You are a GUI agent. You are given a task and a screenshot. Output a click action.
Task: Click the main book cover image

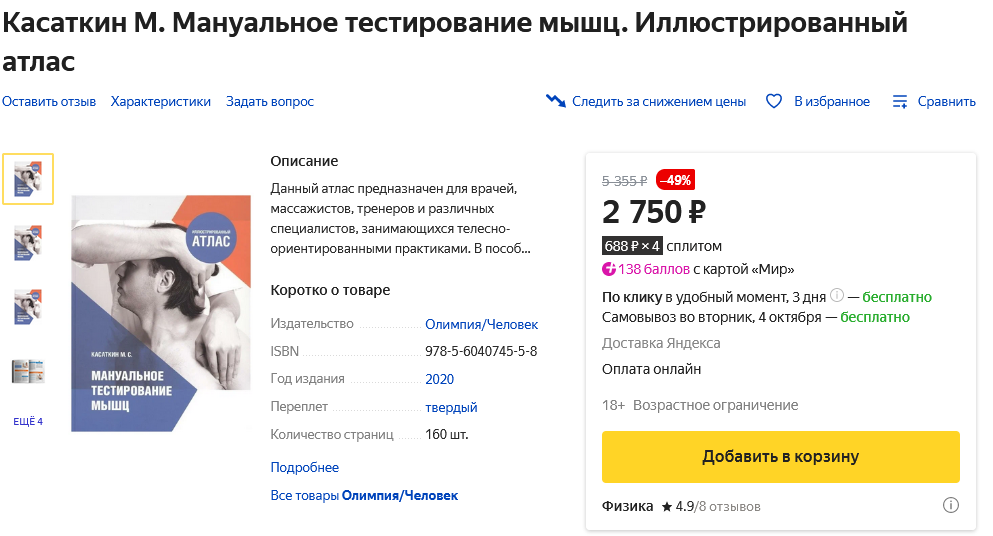(x=161, y=313)
